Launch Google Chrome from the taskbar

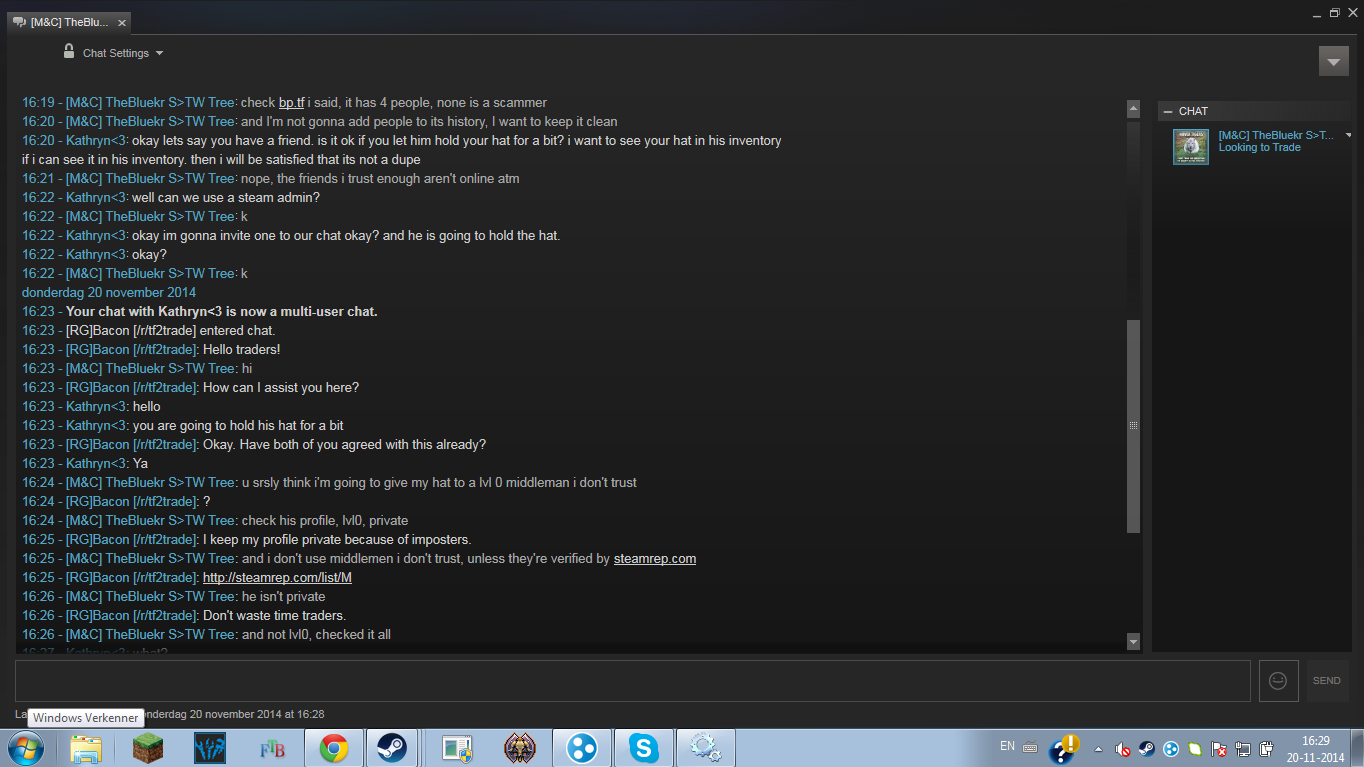[334, 747]
